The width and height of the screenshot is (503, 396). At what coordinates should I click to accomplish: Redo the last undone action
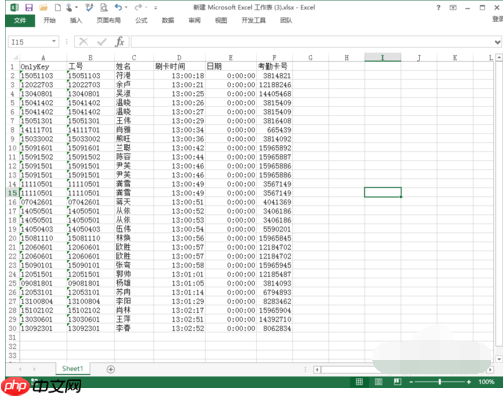138,7
